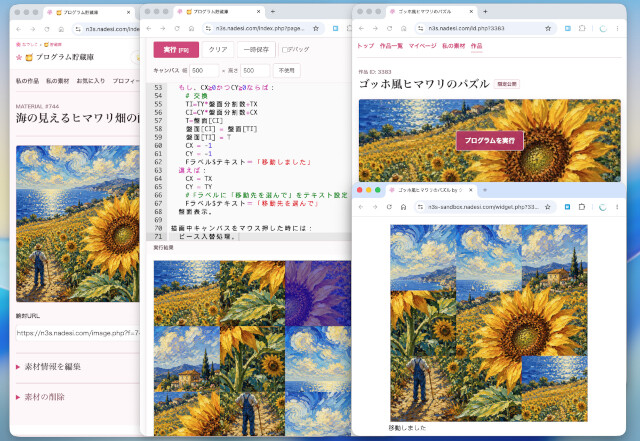This screenshot has height=441, width=640.
Task: Open new tab in code editor window
Action: 273,11
